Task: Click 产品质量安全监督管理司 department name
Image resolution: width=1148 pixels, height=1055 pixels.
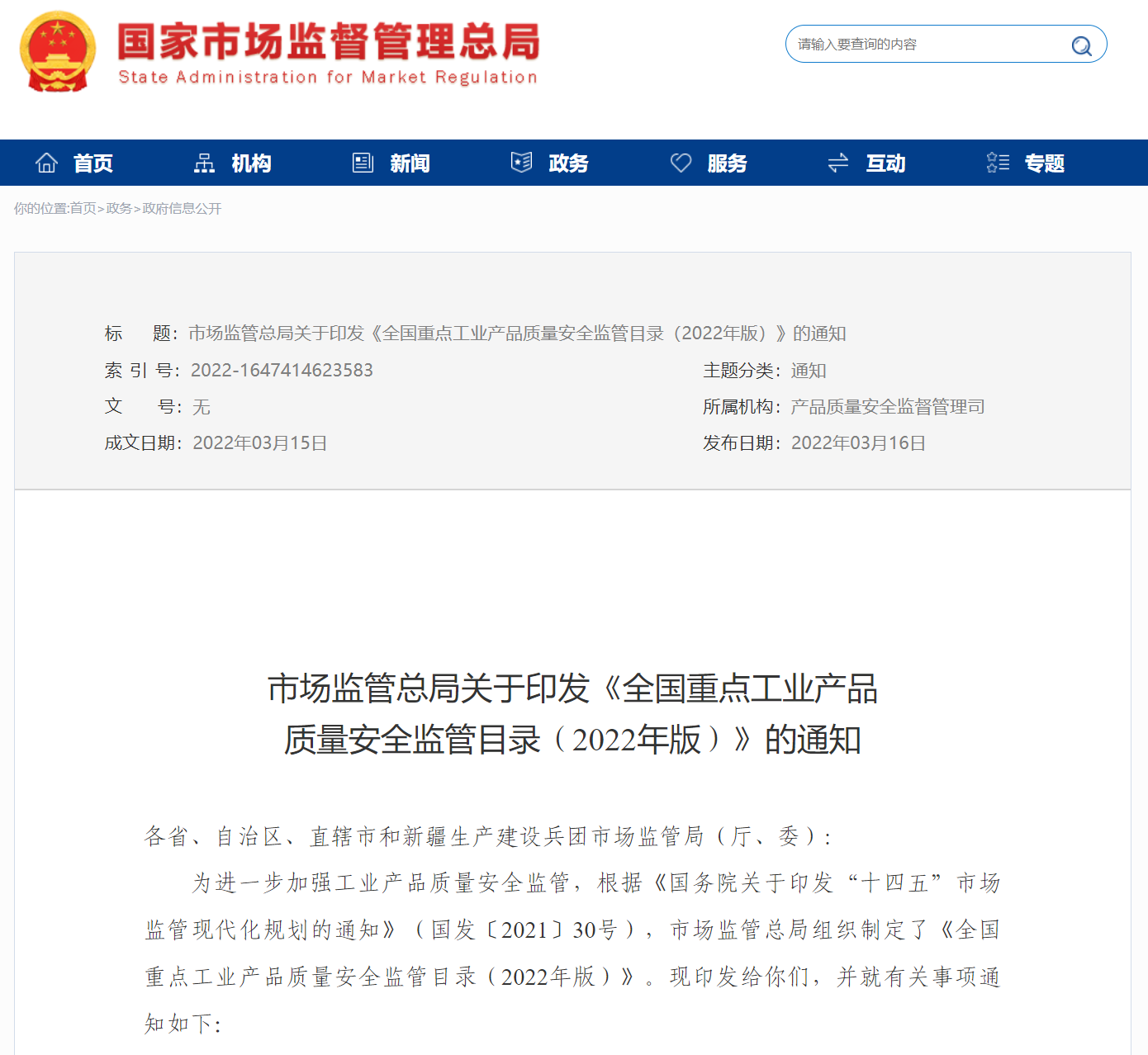Action: click(x=887, y=407)
